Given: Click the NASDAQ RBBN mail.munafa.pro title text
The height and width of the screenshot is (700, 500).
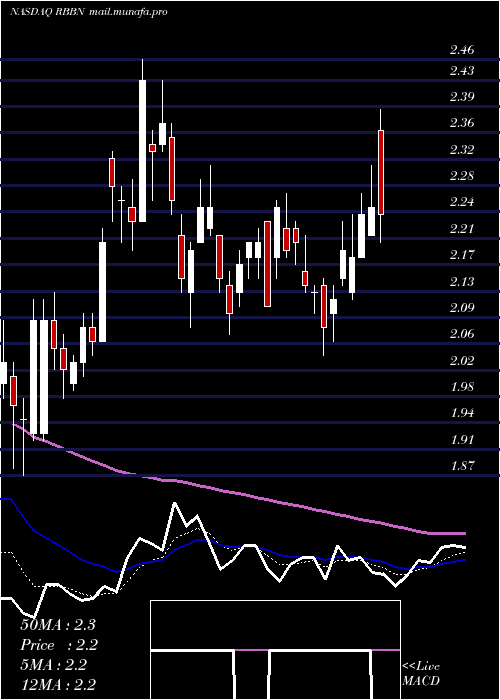Looking at the screenshot, I should (x=89, y=12).
